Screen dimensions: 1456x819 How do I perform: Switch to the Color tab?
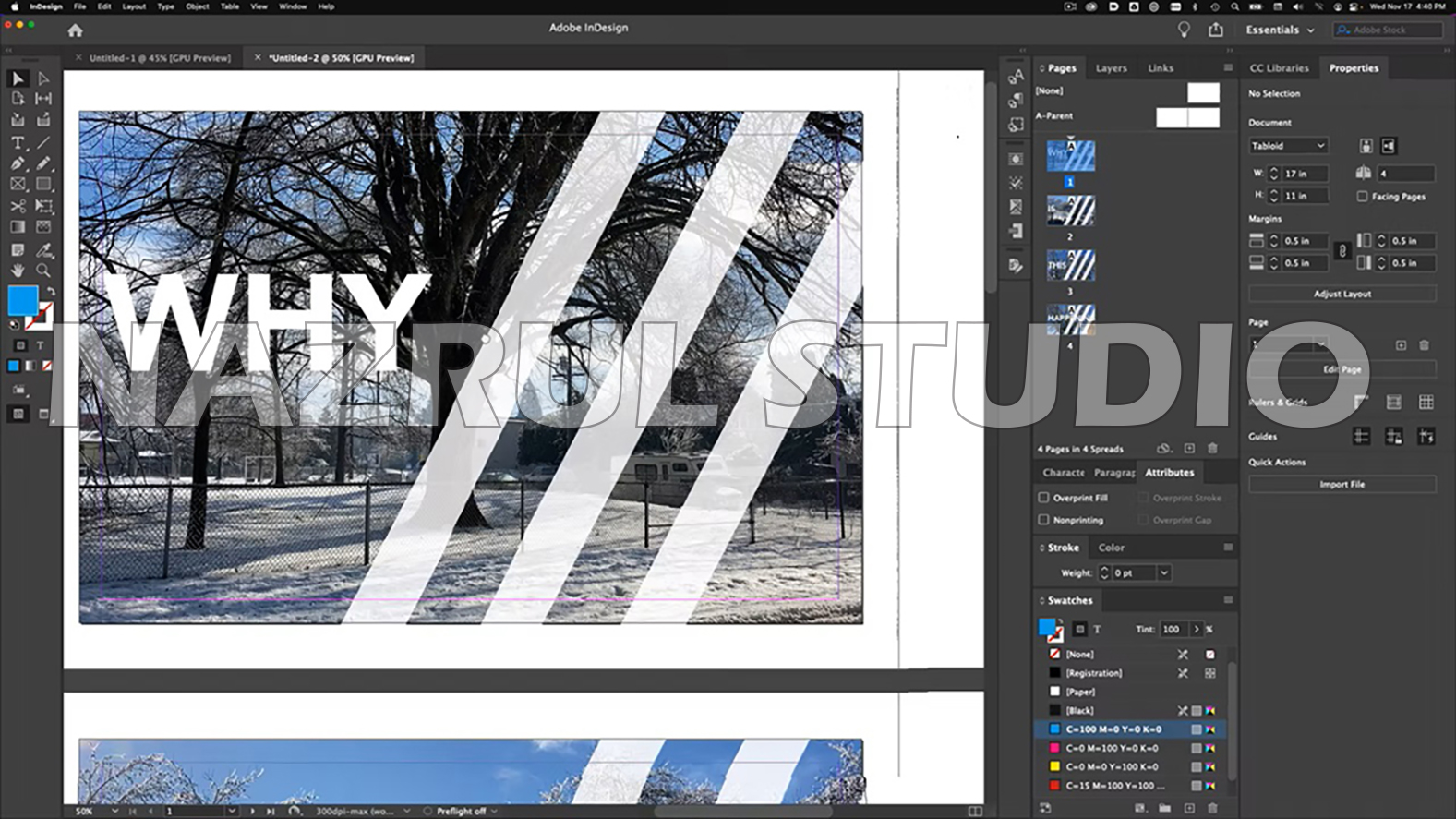(1111, 548)
